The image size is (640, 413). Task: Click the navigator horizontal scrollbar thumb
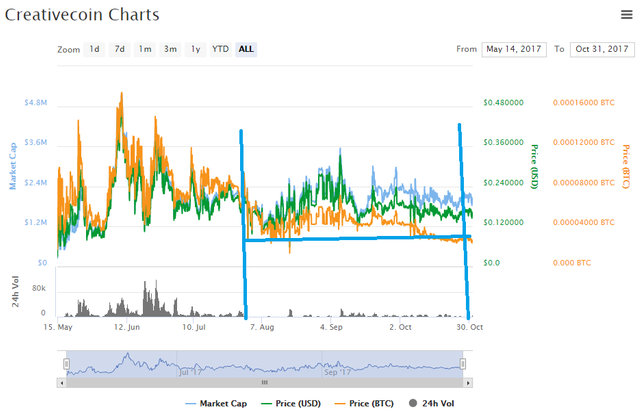(265, 383)
